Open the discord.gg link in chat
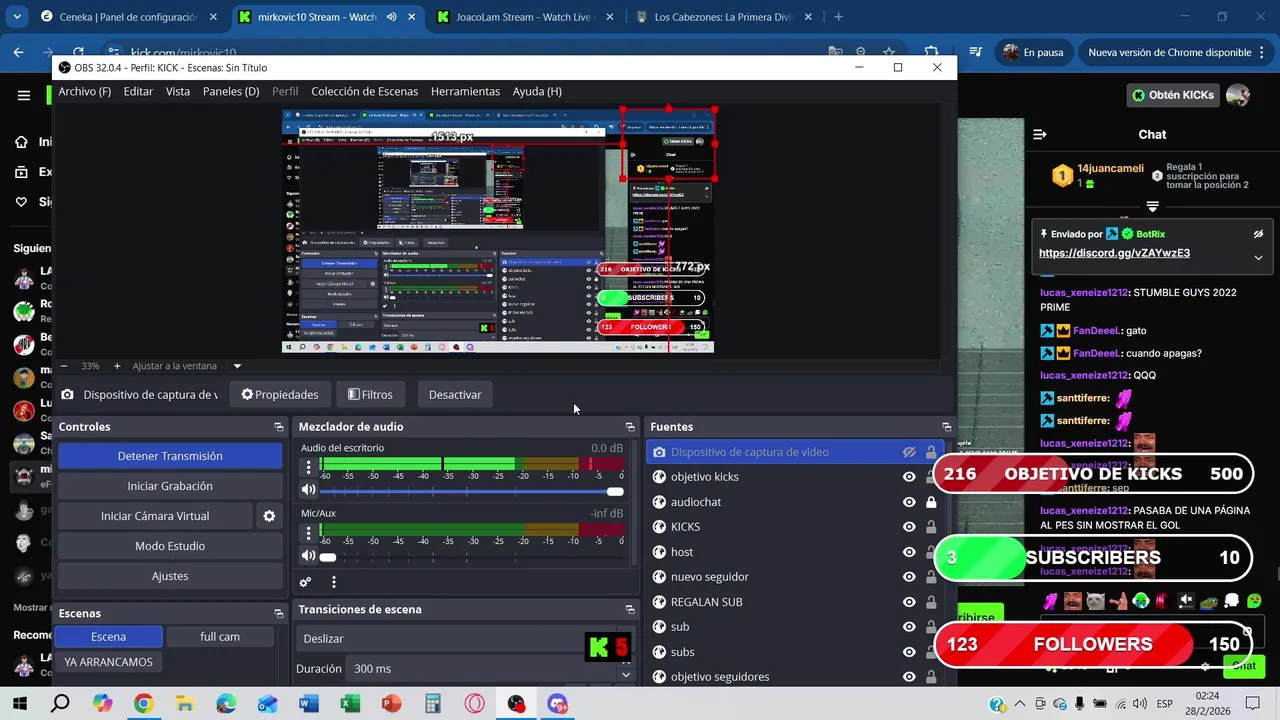This screenshot has height=720, width=1280. [x=1114, y=253]
